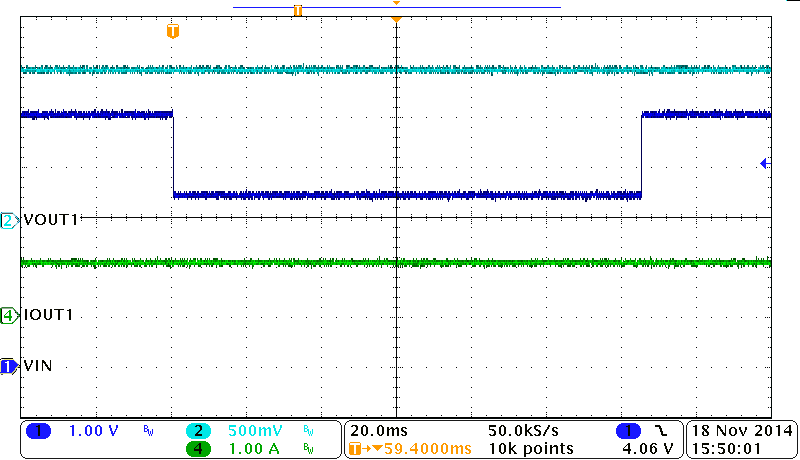Click the 18 Nov 2014 date display
Viewport: 800px width, 460px height.
pos(743,430)
